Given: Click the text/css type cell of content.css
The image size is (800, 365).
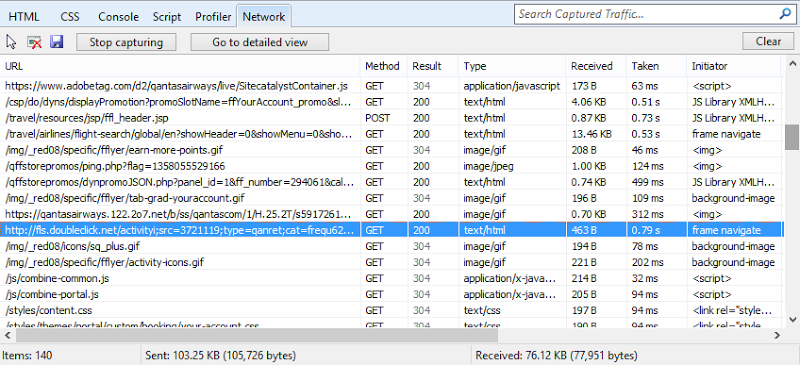Looking at the screenshot, I should (482, 310).
